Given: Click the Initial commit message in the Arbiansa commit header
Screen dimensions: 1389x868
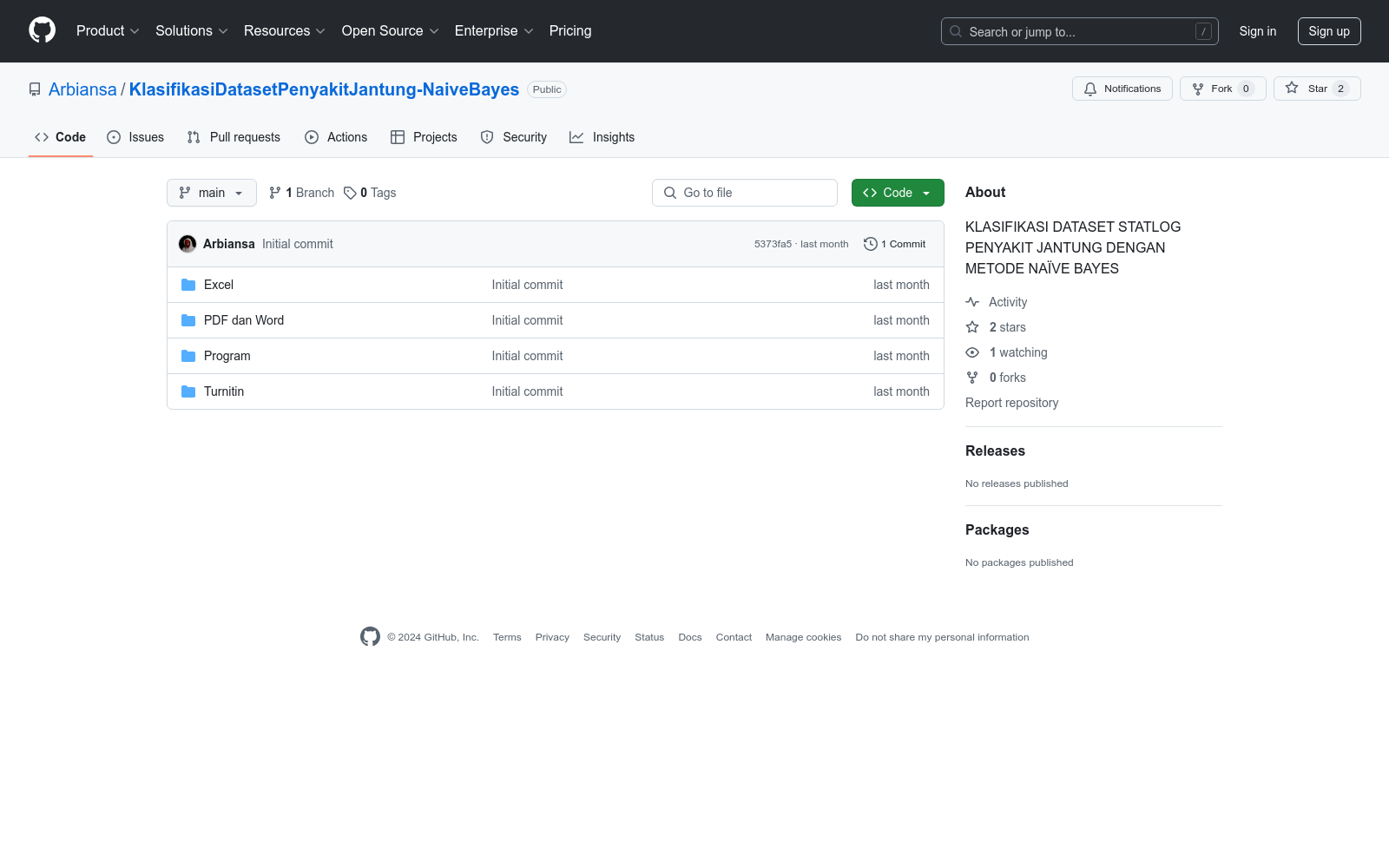Looking at the screenshot, I should point(298,244).
